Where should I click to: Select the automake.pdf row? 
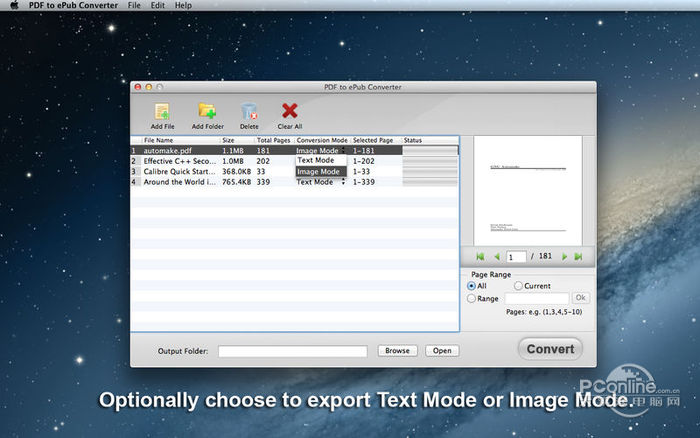pos(294,150)
